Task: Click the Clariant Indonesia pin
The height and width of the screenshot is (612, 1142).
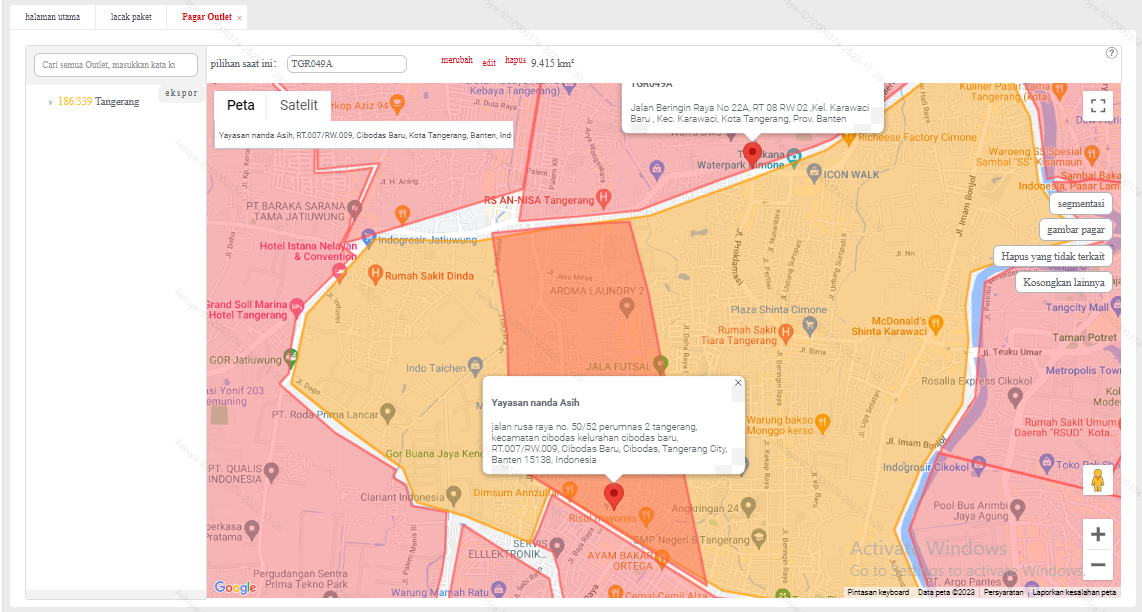Action: click(454, 495)
